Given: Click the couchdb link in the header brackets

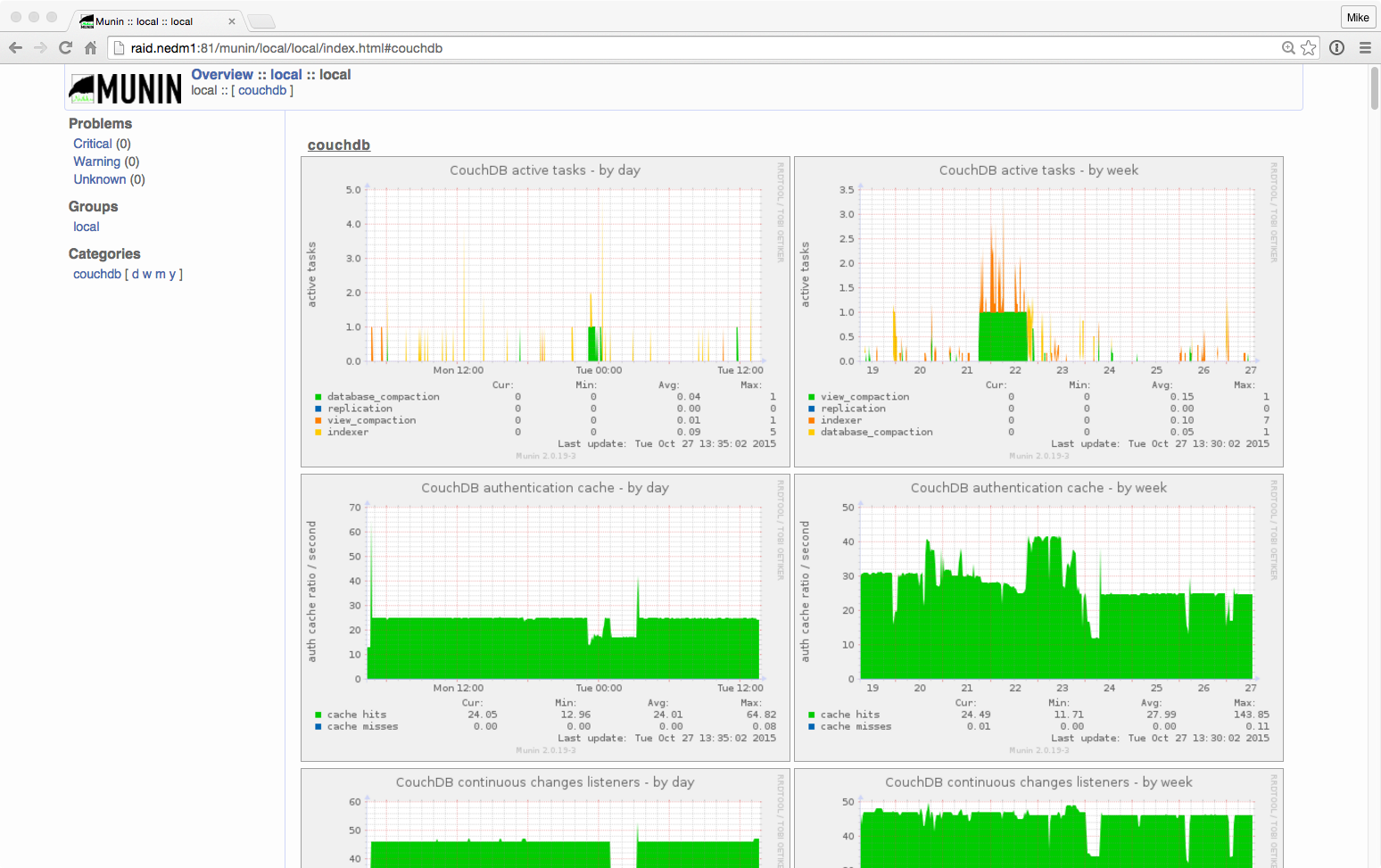Looking at the screenshot, I should pyautogui.click(x=262, y=90).
